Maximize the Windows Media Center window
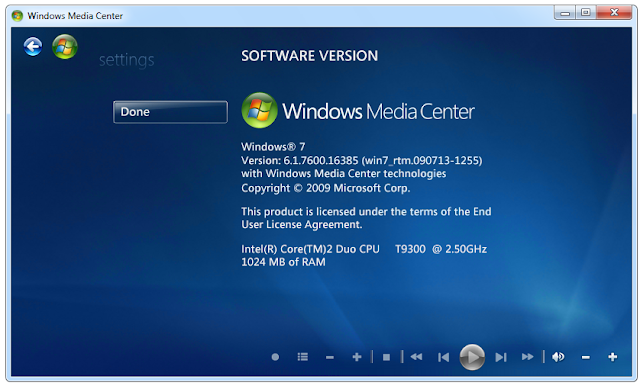The width and height of the screenshot is (640, 389). tap(586, 13)
